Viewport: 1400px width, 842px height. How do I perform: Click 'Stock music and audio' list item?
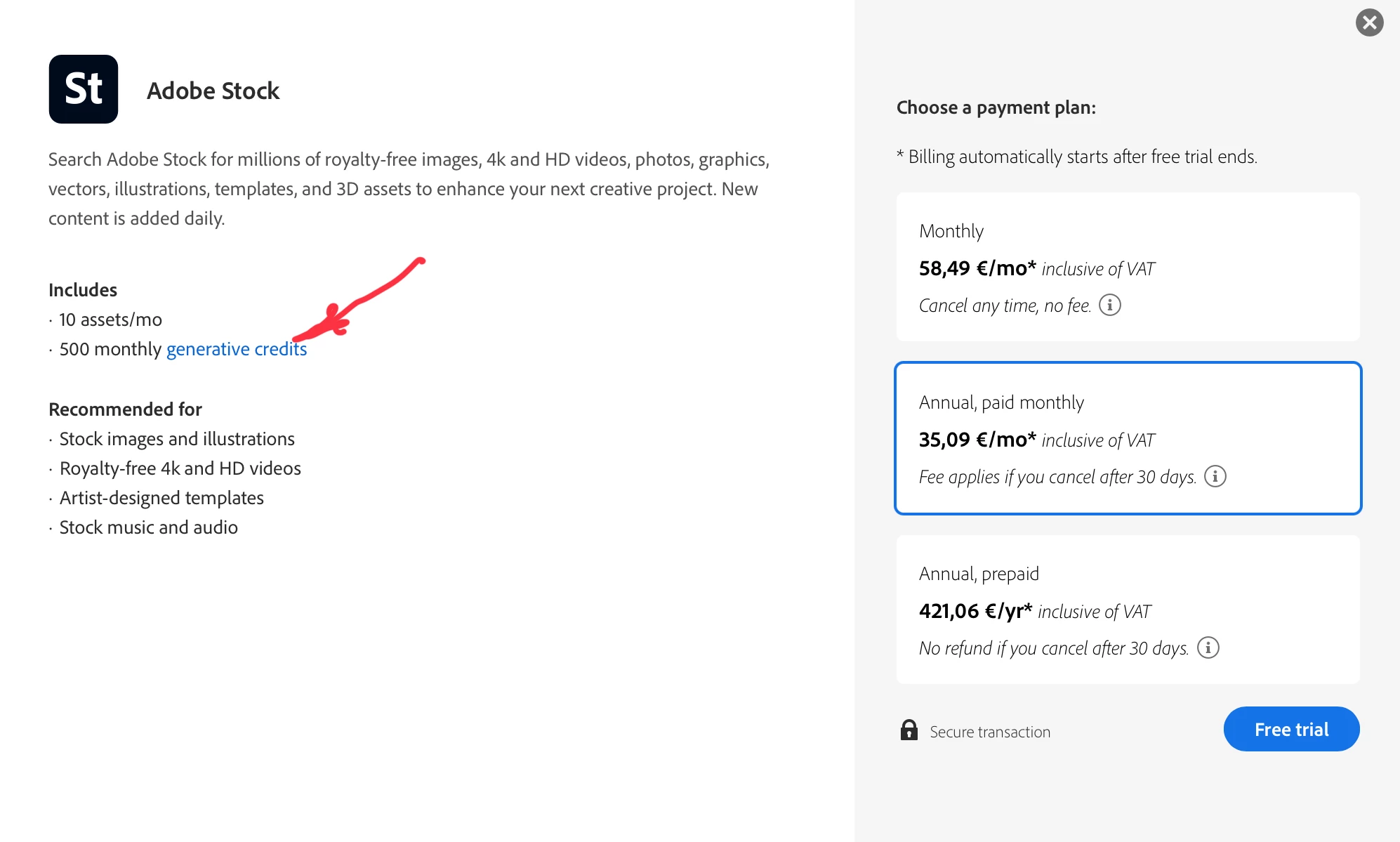click(x=149, y=527)
